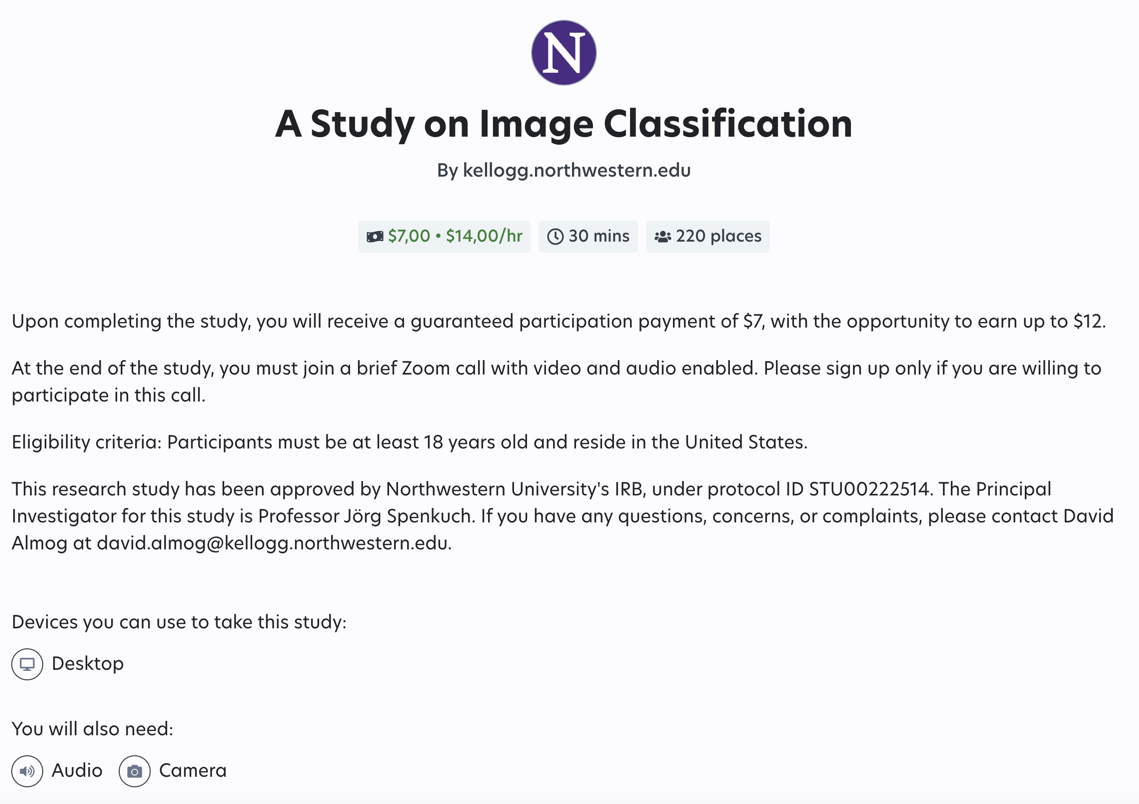1139x804 pixels.
Task: Click the Camera icon
Action: tap(135, 771)
